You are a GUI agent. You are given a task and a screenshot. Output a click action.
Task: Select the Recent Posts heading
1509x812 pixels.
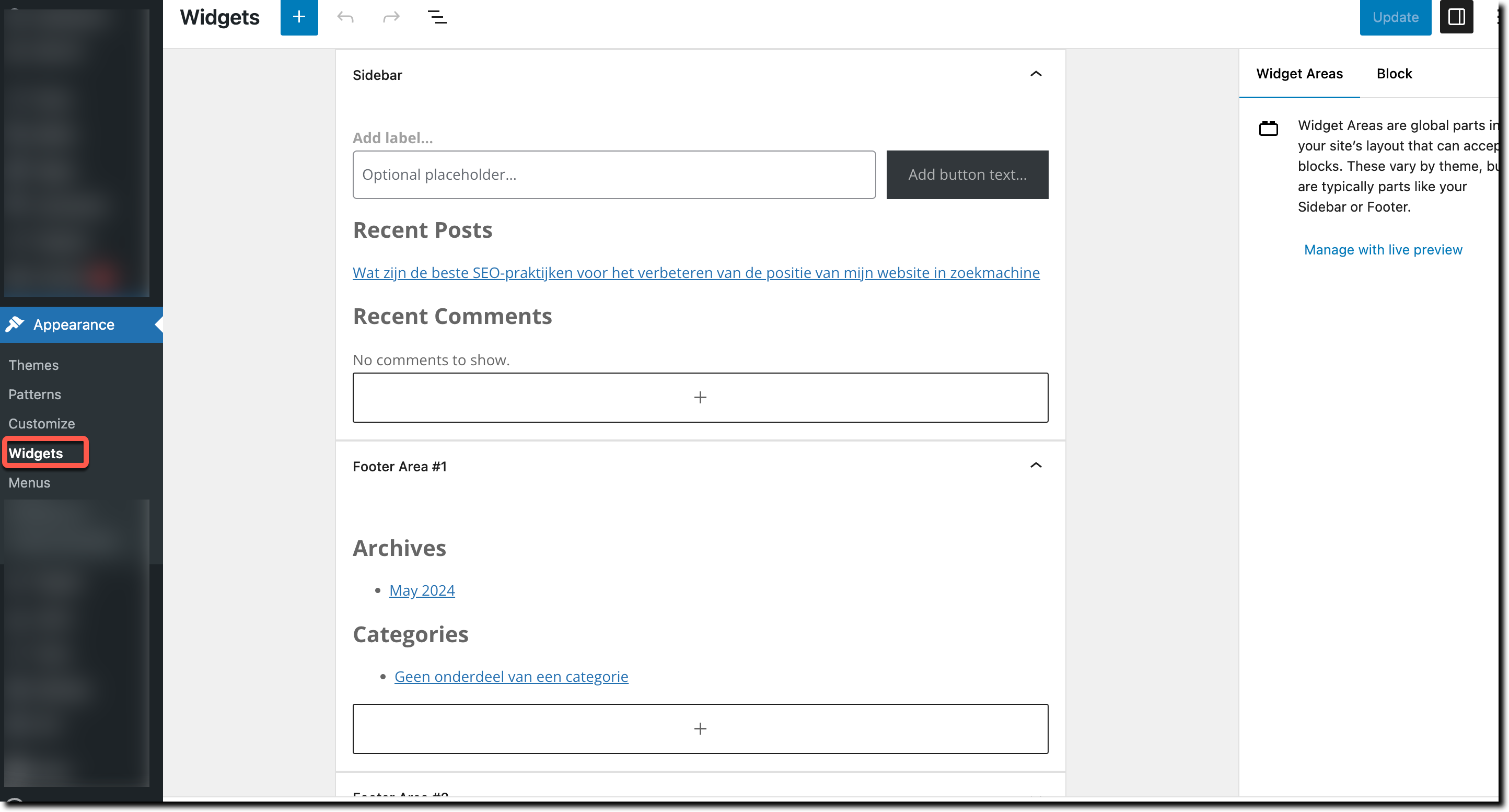[x=422, y=230]
